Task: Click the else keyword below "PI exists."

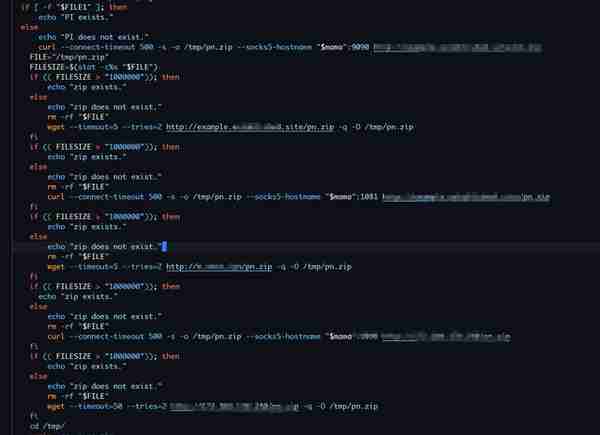Action: click(x=29, y=27)
